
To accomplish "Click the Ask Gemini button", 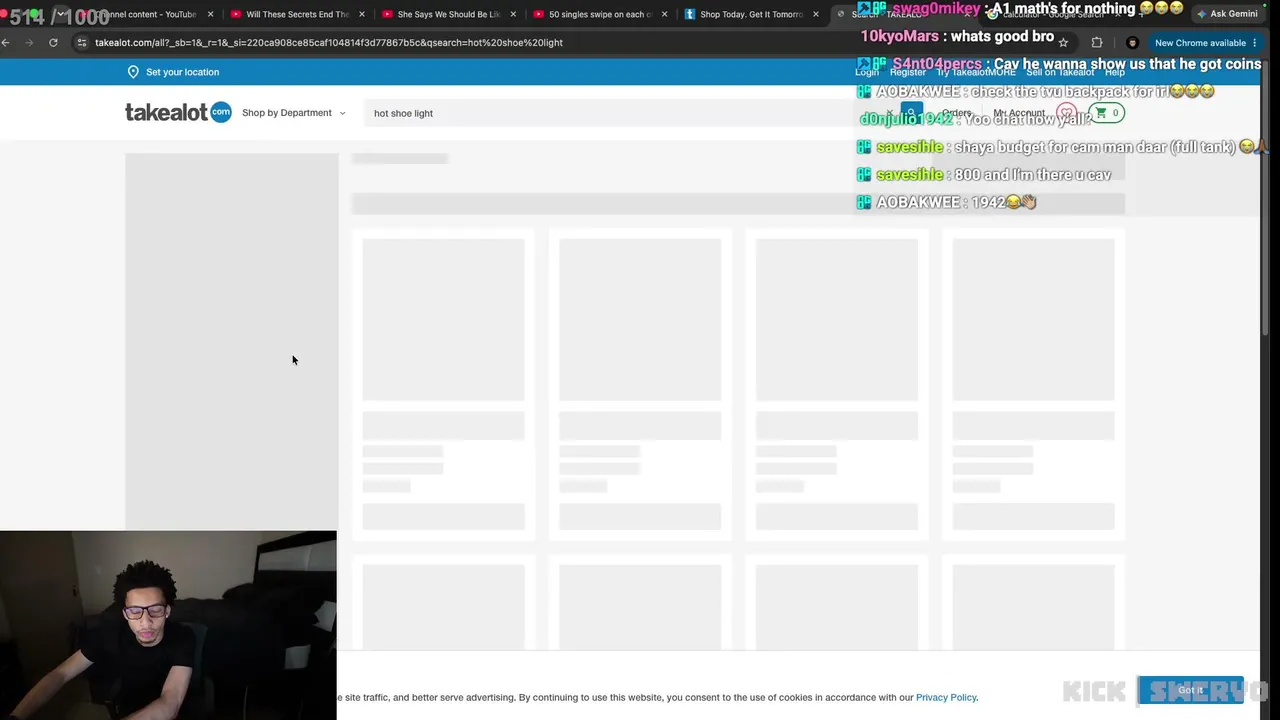I will pyautogui.click(x=1228, y=14).
